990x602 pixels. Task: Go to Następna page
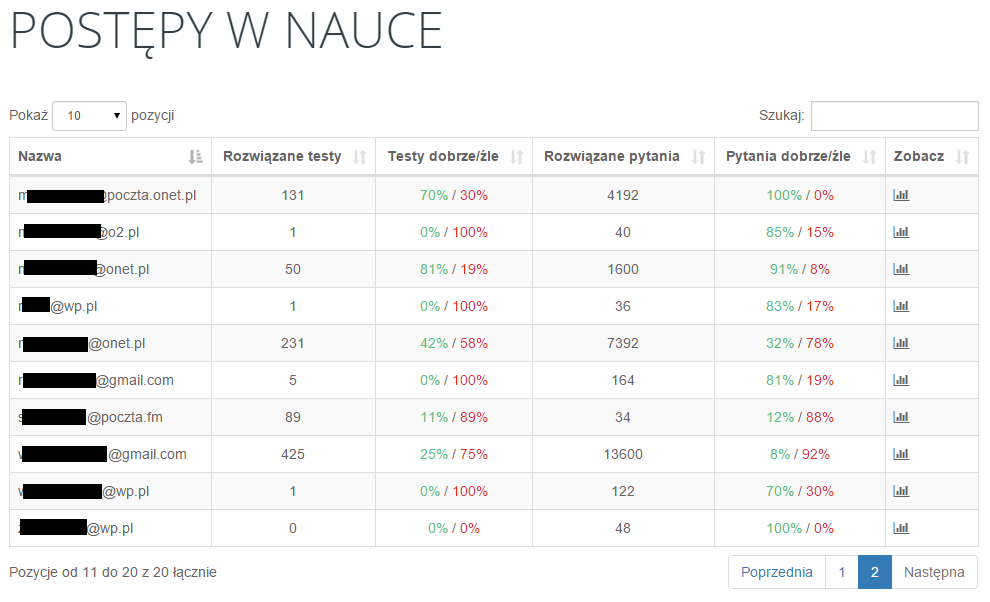click(934, 572)
